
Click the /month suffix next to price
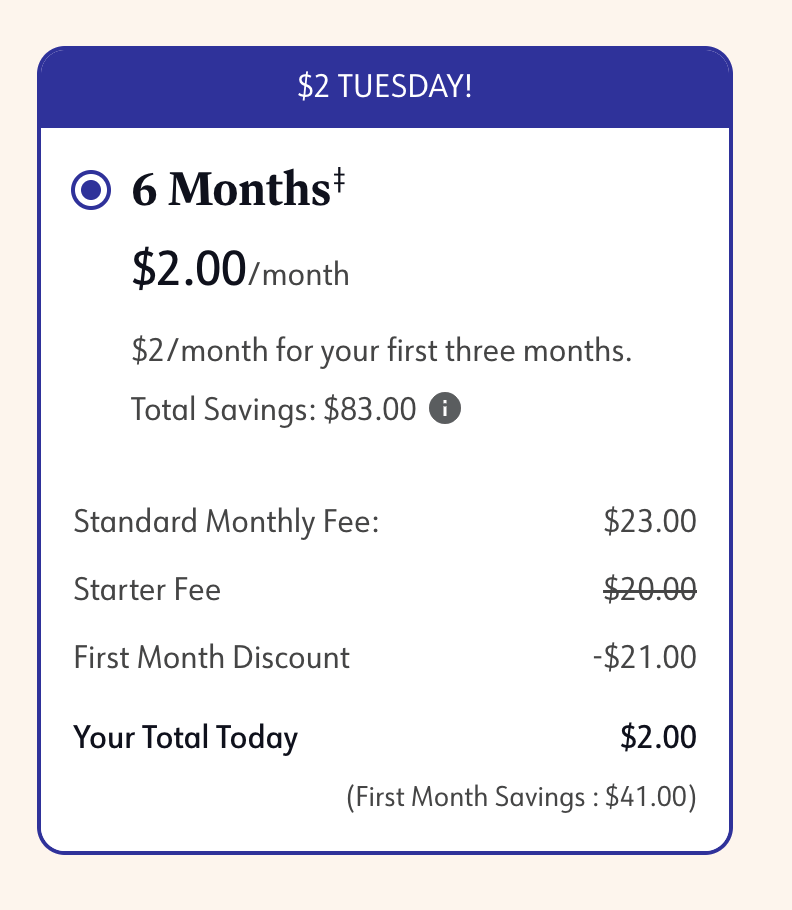point(299,274)
